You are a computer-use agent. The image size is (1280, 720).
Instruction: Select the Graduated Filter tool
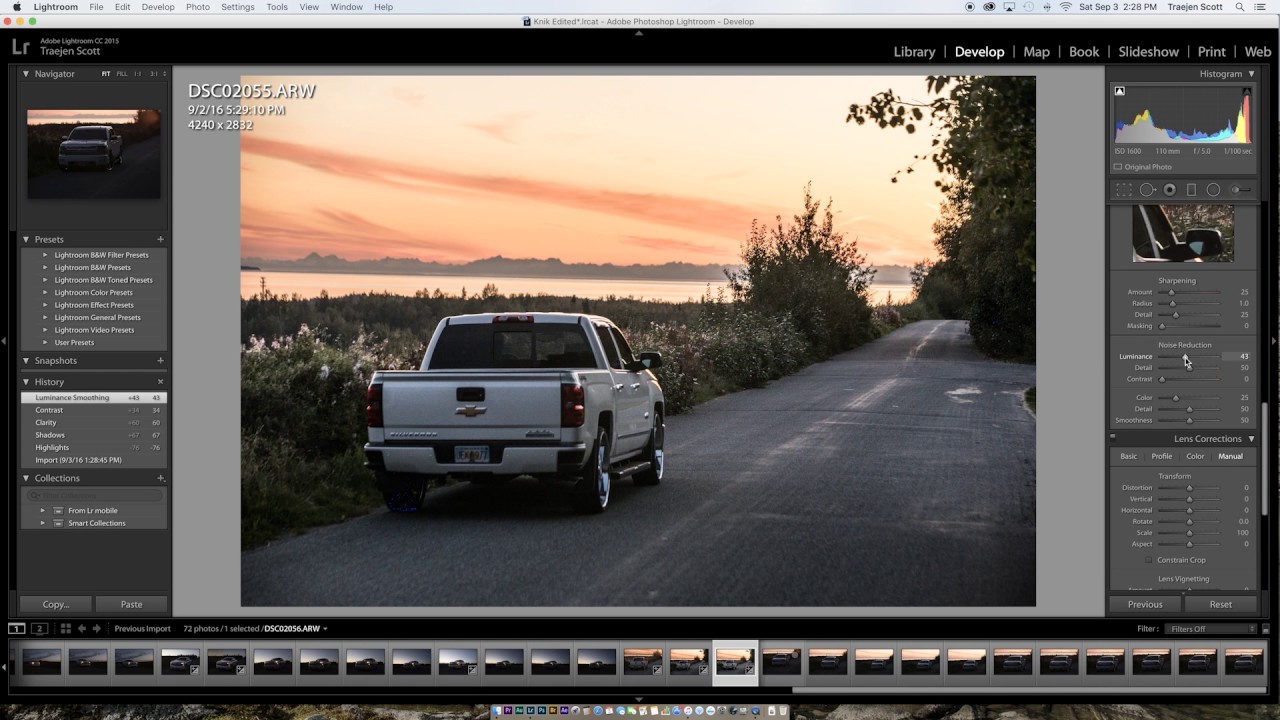(x=1191, y=190)
